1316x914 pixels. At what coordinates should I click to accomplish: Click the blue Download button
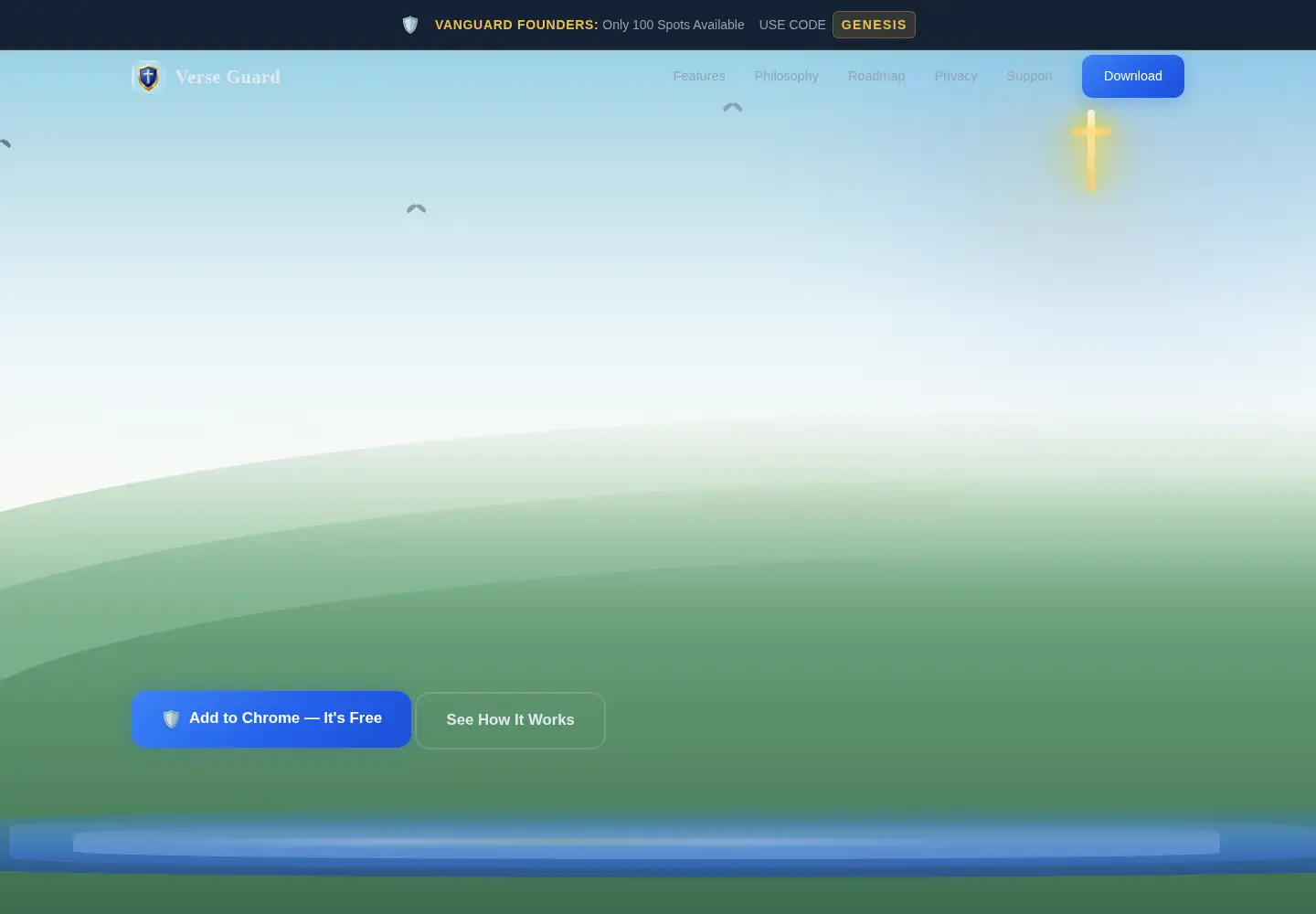tap(1133, 76)
